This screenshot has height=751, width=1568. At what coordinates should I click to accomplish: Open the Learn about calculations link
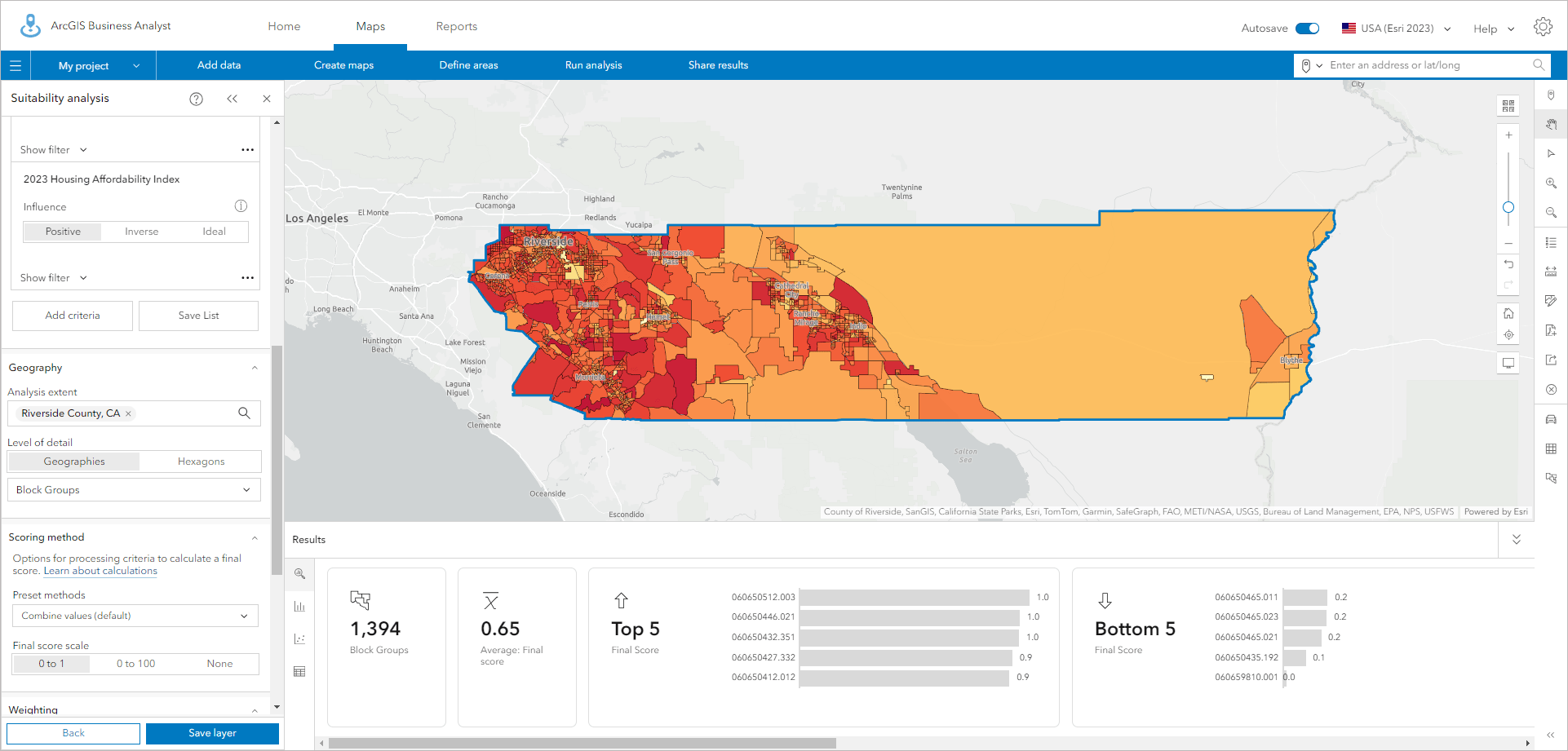coord(100,571)
